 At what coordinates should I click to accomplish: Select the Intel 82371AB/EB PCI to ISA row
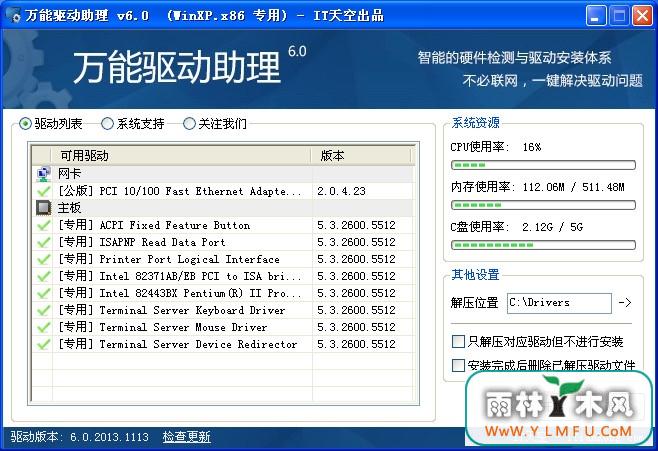[x=223, y=276]
